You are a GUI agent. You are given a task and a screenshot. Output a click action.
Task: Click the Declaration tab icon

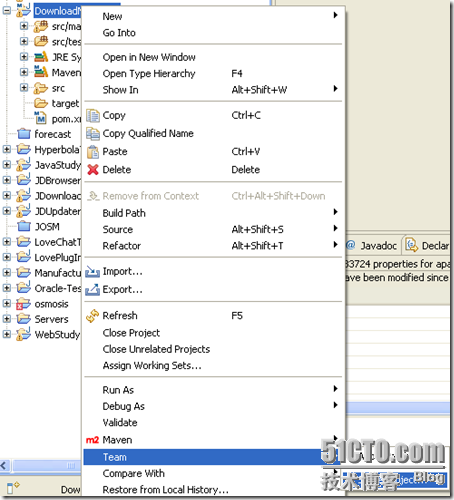pyautogui.click(x=411, y=245)
